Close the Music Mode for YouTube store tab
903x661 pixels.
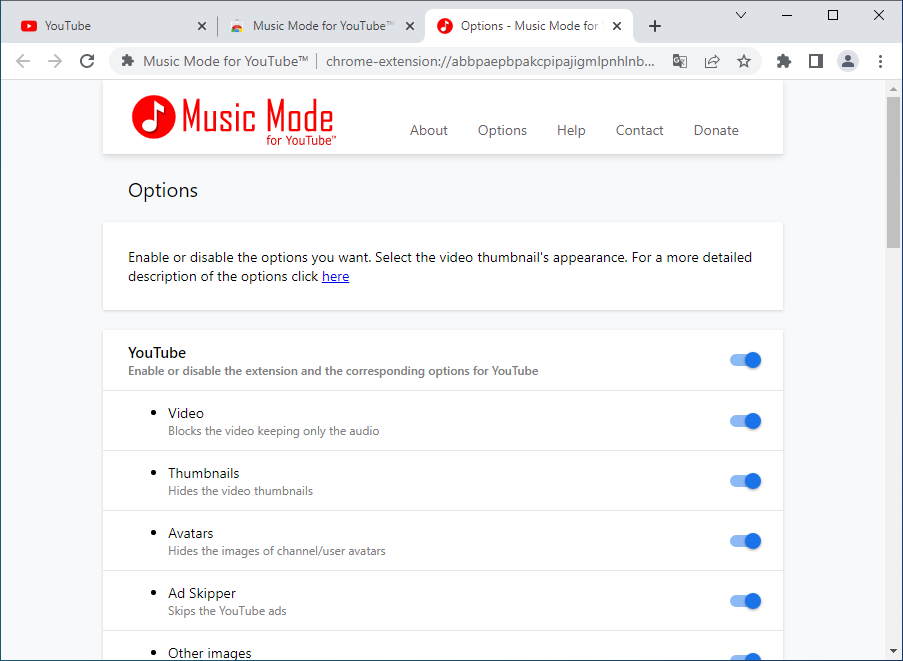pos(409,26)
